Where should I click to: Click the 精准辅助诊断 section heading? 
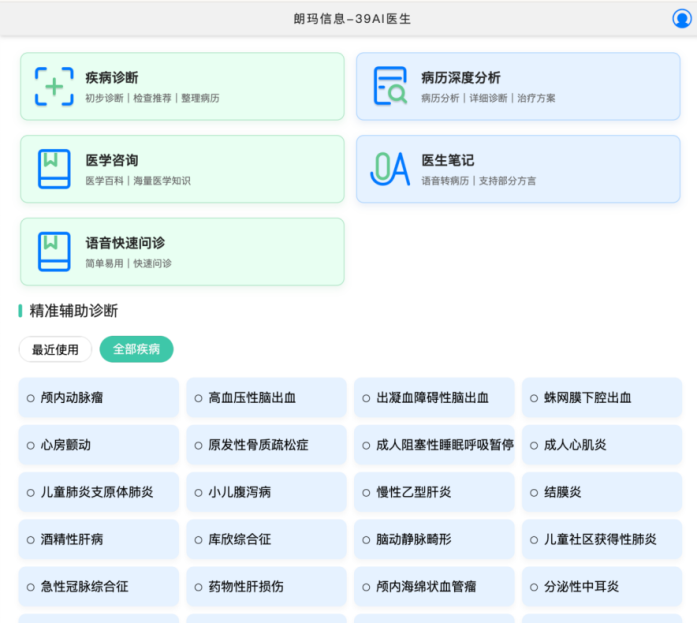pyautogui.click(x=74, y=311)
